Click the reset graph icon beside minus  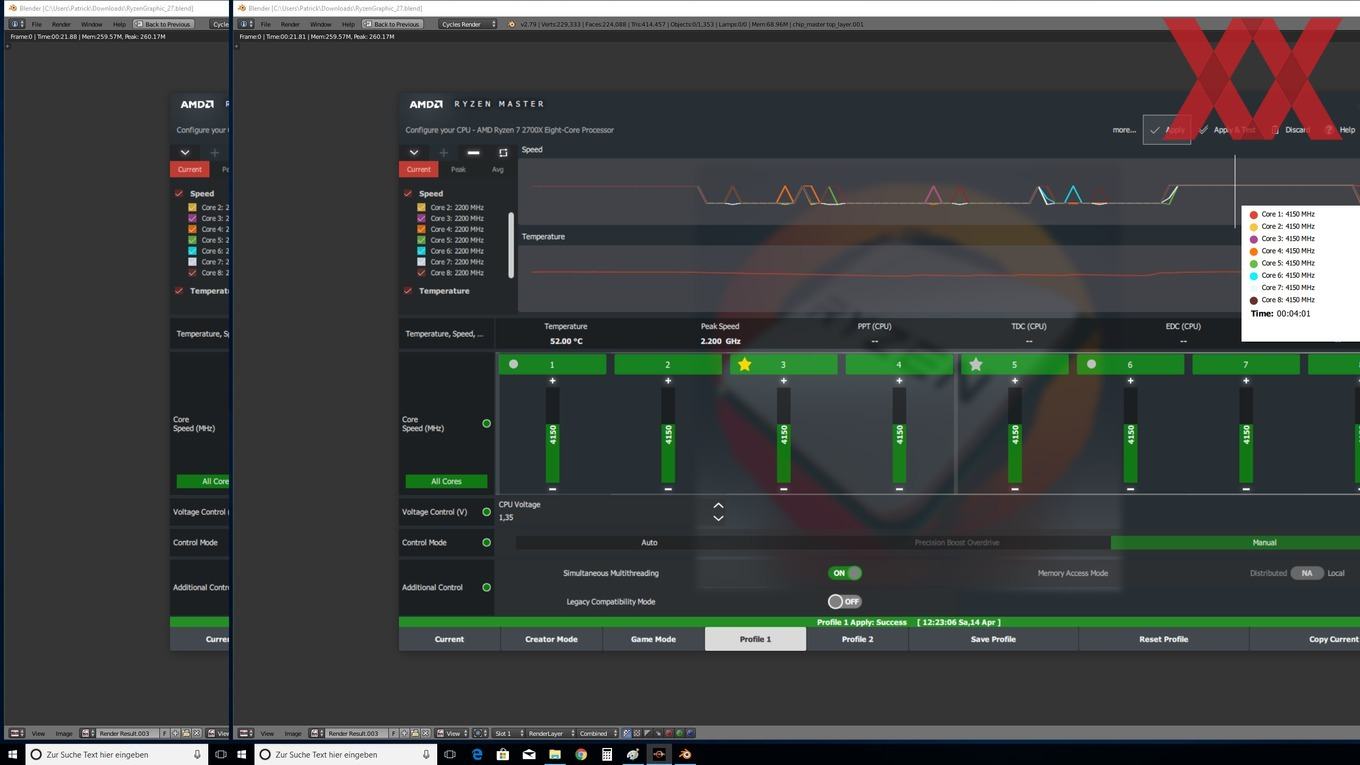tap(503, 153)
